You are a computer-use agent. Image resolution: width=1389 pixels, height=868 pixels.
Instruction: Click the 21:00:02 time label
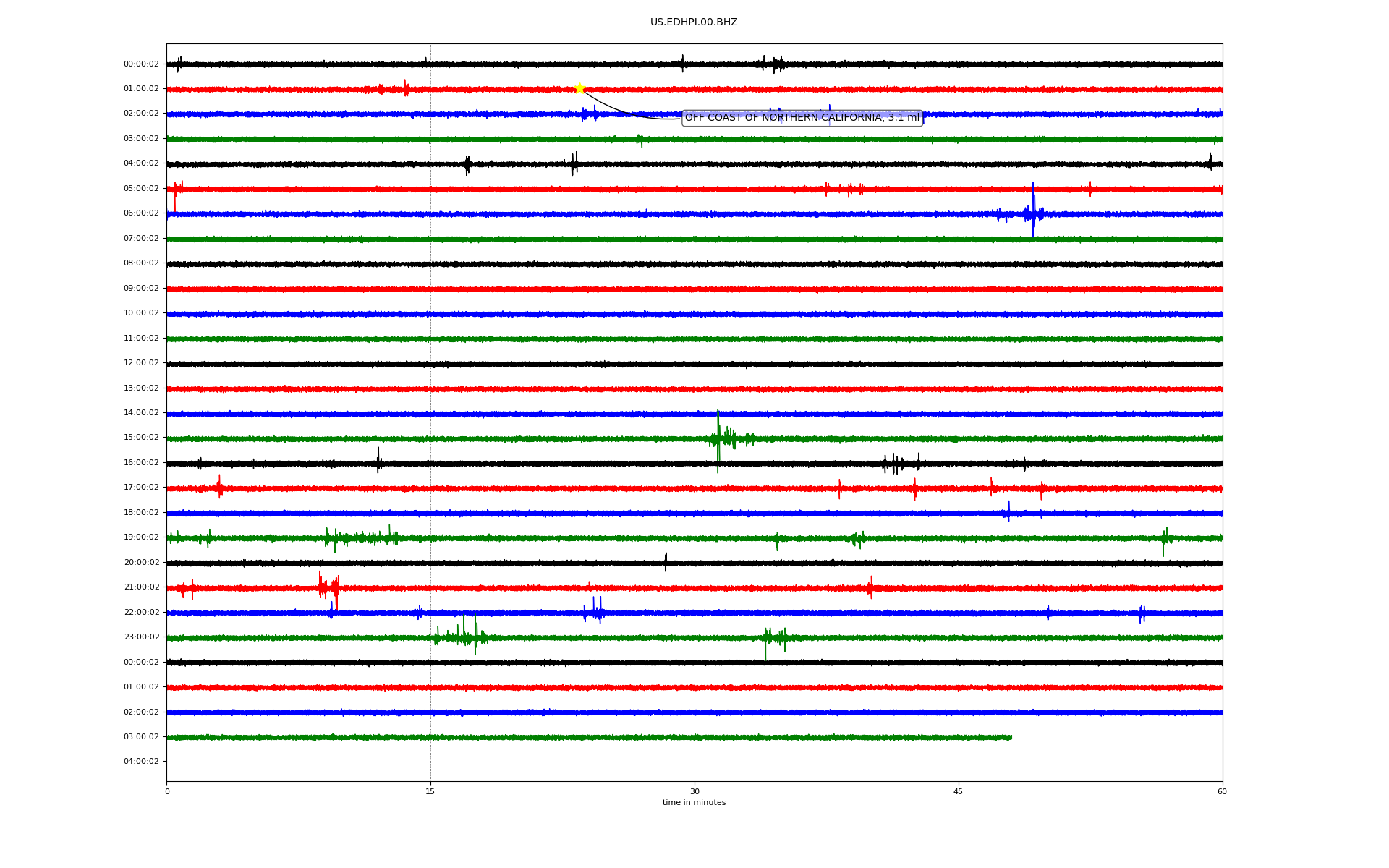[x=141, y=587]
